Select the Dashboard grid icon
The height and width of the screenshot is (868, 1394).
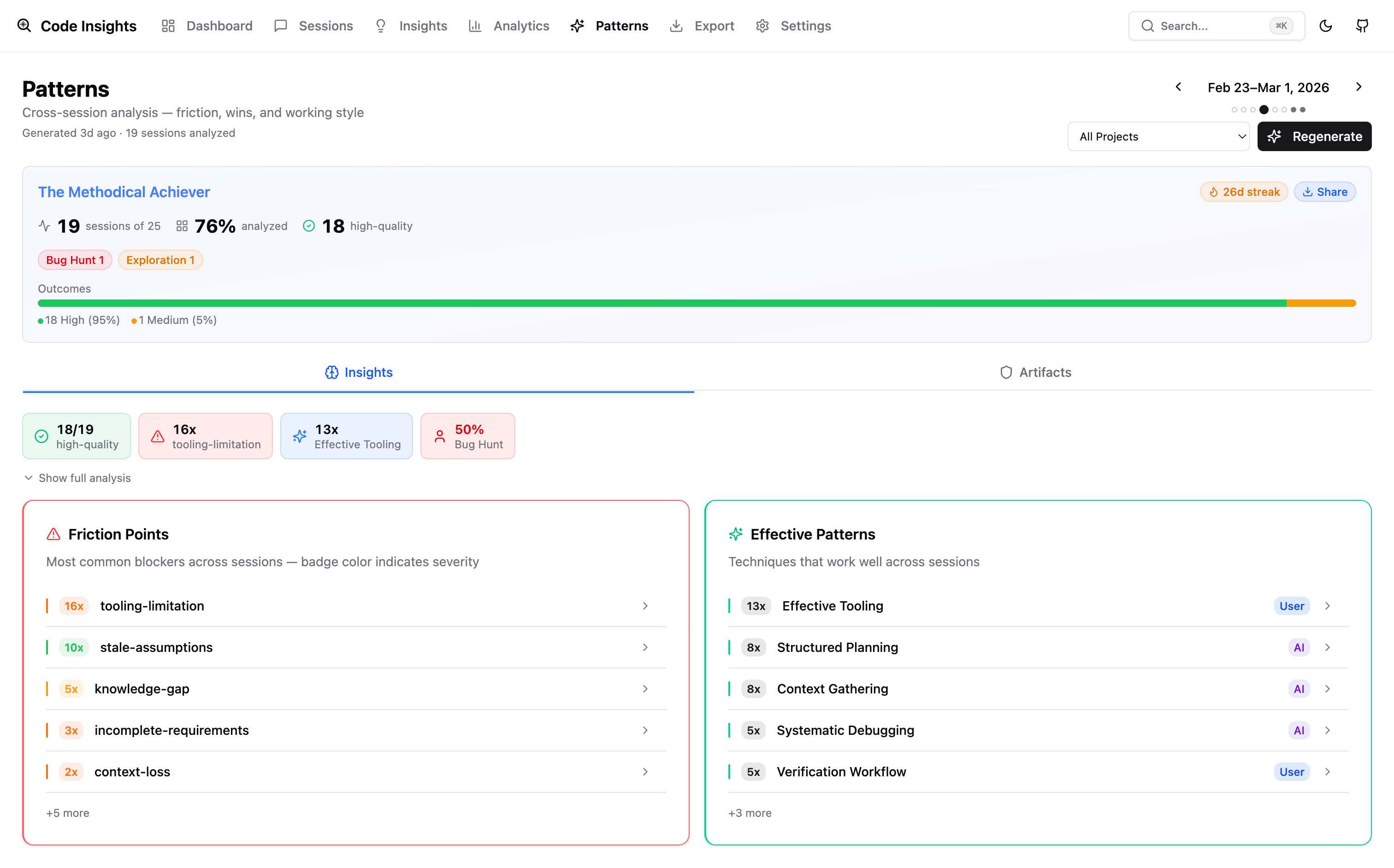168,26
